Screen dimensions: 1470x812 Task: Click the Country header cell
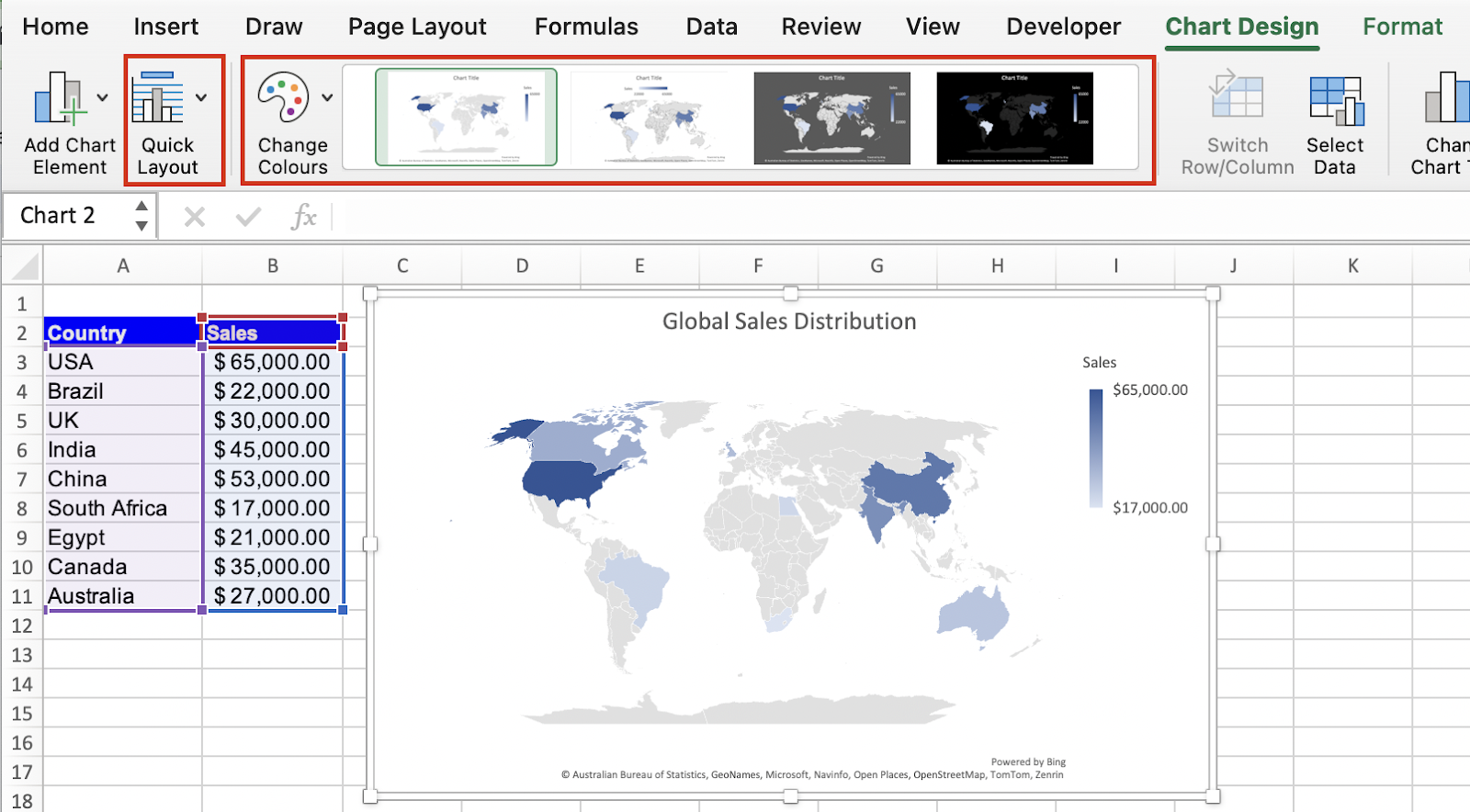point(123,333)
